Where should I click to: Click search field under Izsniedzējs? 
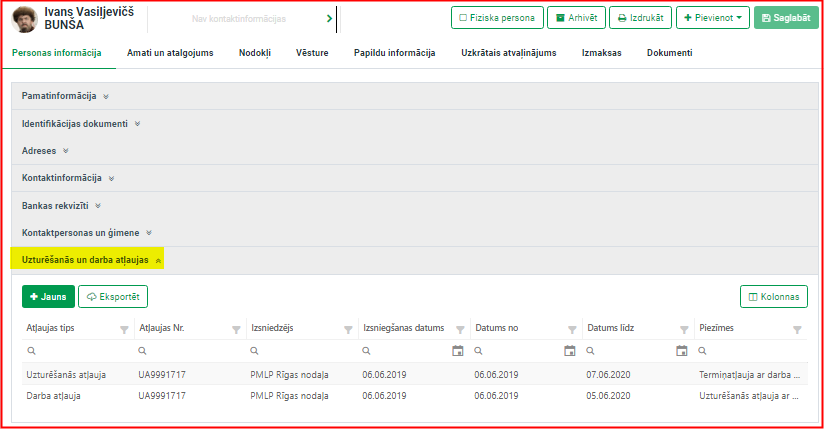tap(302, 351)
